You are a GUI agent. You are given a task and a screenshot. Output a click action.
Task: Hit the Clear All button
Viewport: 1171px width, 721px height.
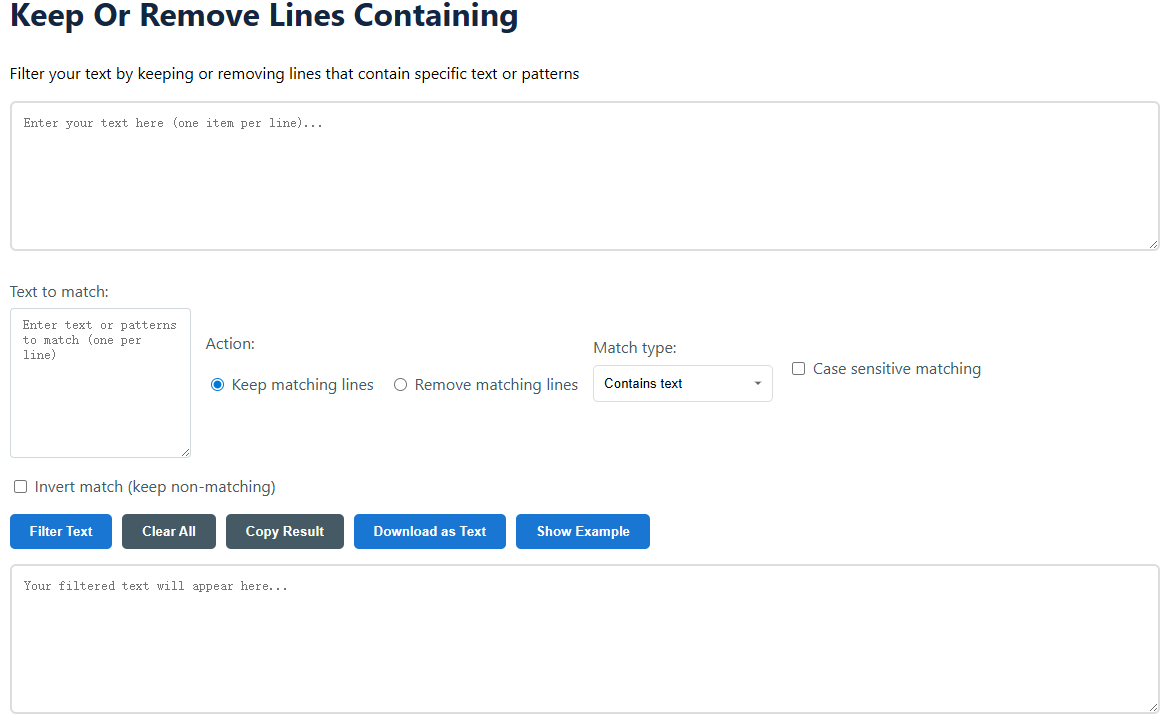point(169,532)
